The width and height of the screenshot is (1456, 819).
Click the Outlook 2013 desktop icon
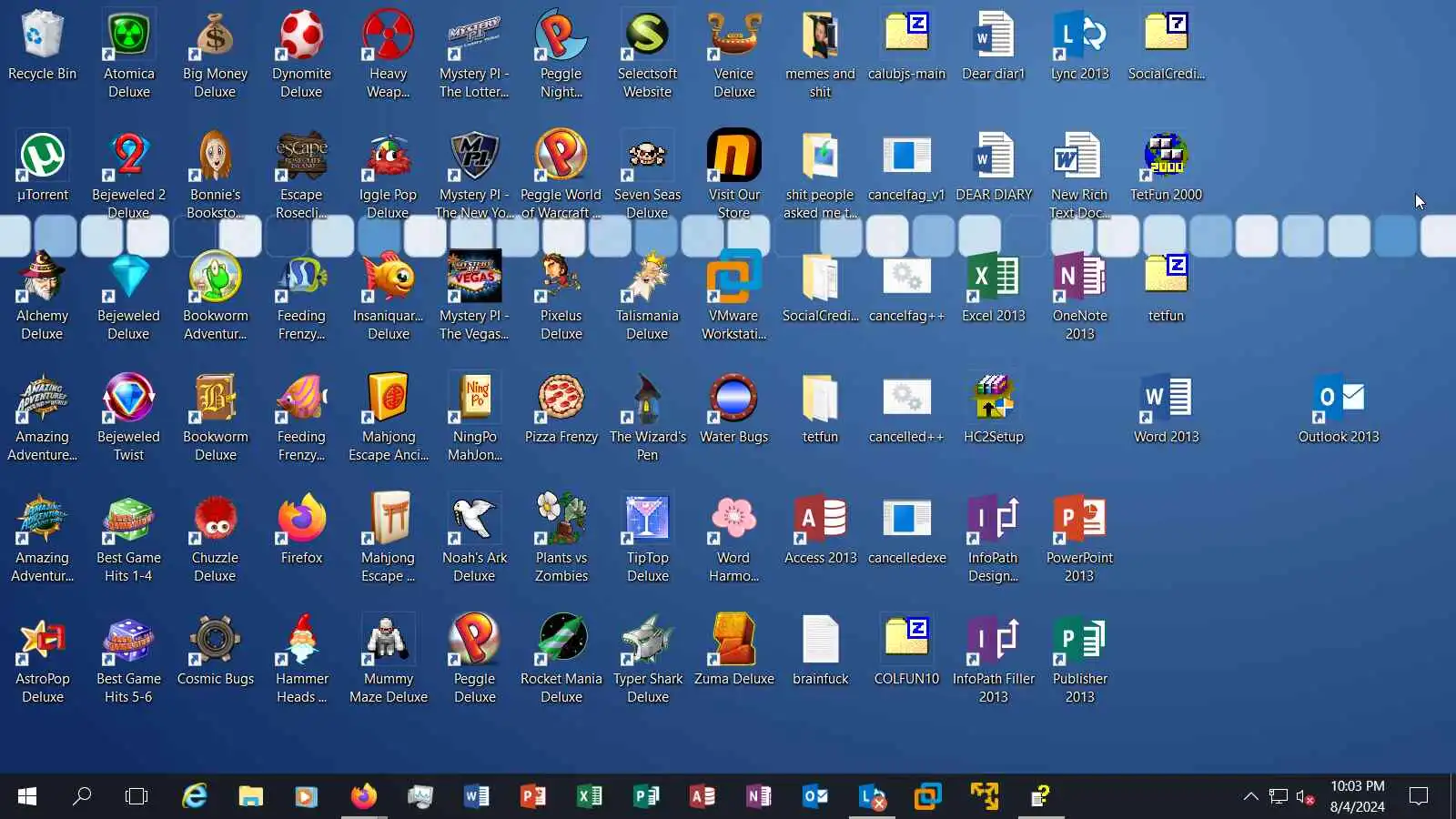tap(1339, 409)
